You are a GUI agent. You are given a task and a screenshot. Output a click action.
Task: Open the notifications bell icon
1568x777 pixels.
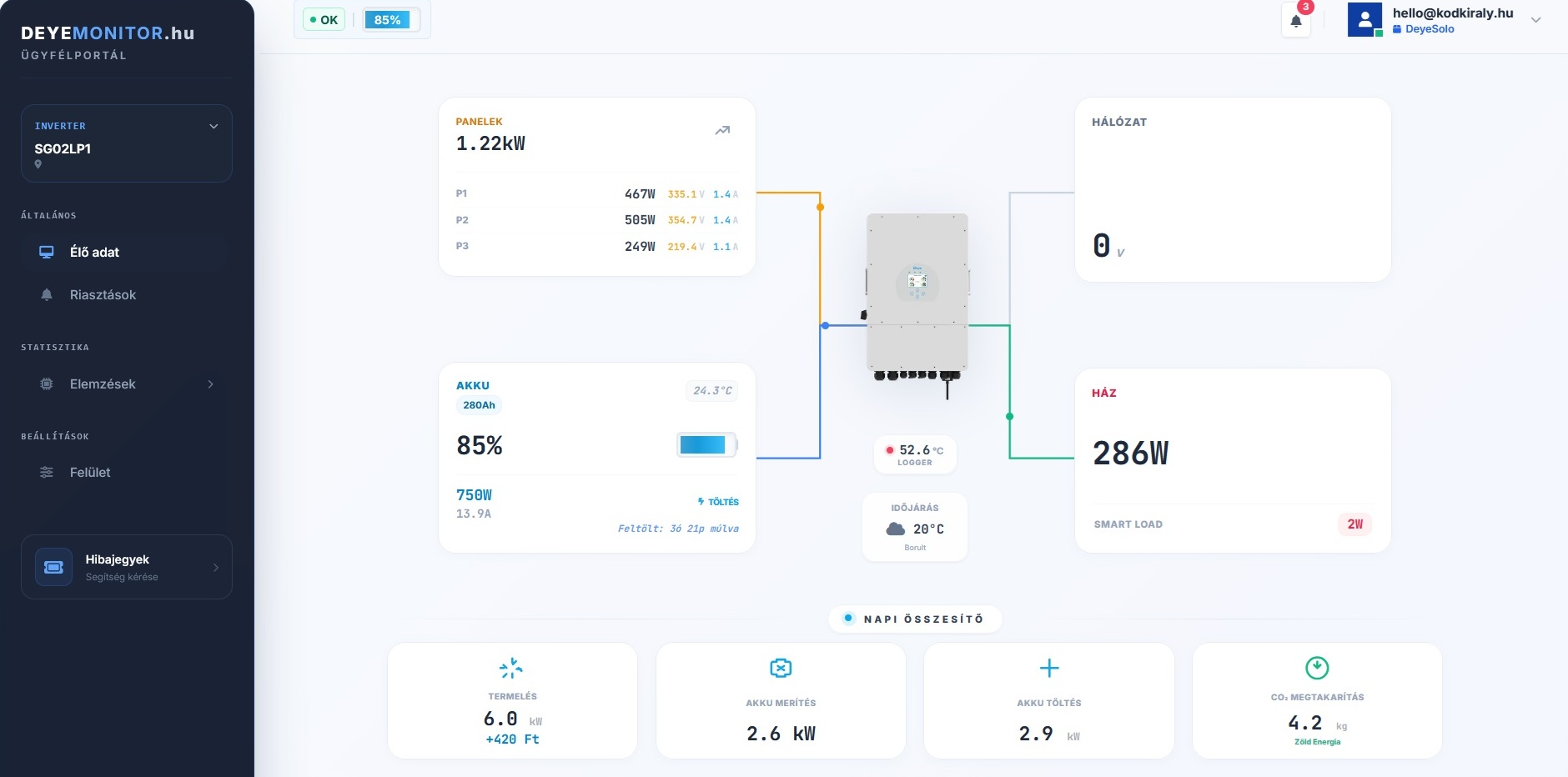(x=1296, y=21)
